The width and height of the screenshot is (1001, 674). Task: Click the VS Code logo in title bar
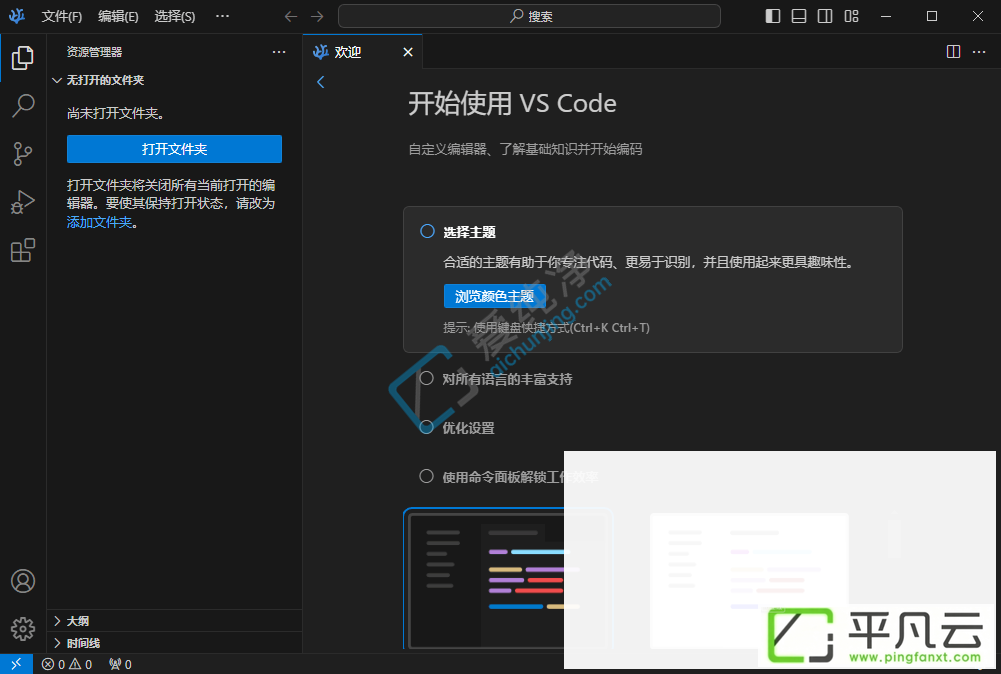pos(17,16)
